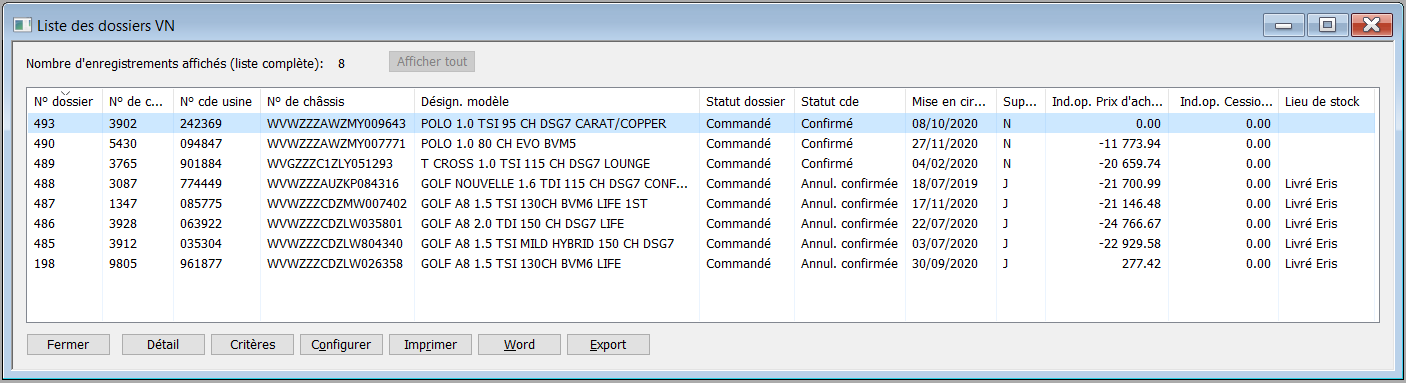The image size is (1406, 383).
Task: Sort by Statut dossier column header
Action: 746,101
